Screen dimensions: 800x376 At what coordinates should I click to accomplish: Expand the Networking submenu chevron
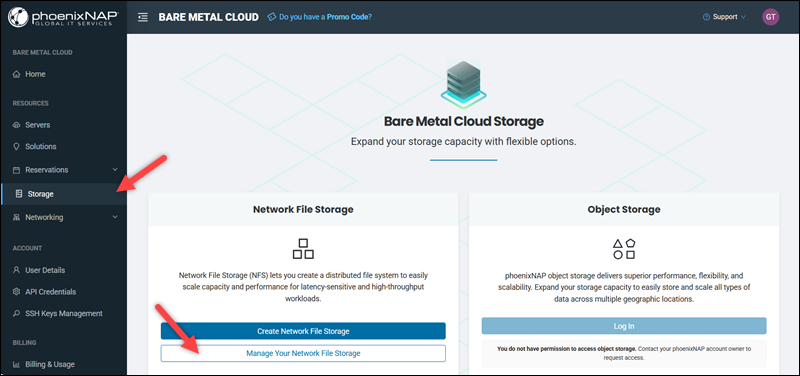tap(115, 217)
